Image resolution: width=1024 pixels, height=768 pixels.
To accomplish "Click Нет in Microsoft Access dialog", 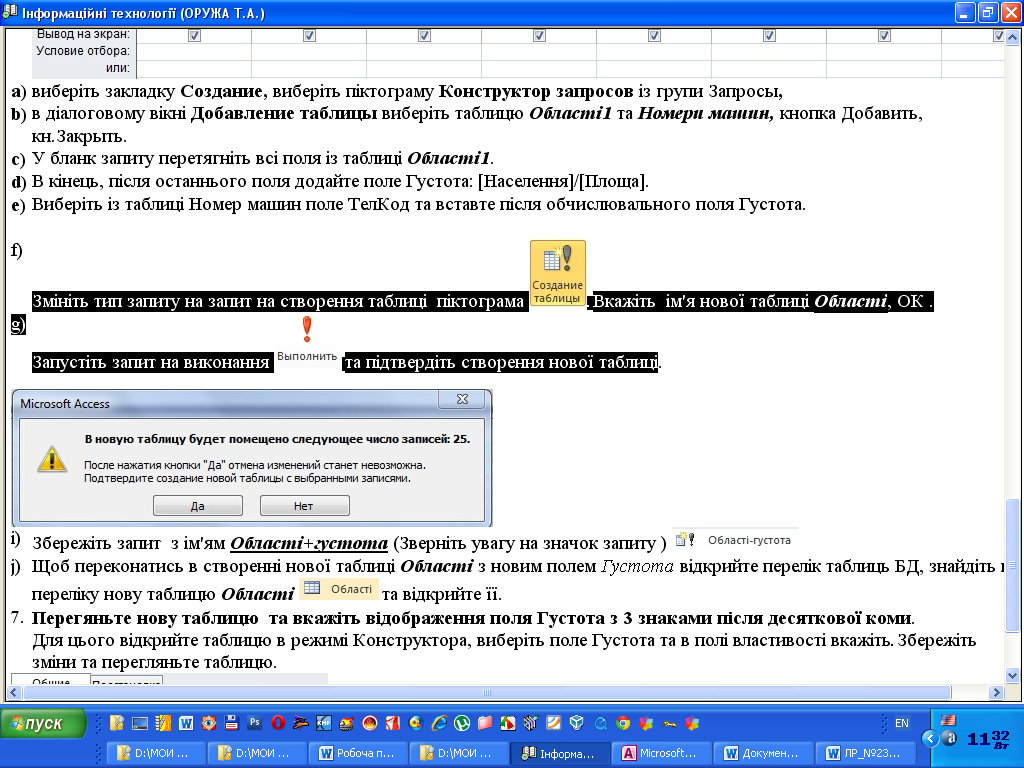I will point(304,505).
